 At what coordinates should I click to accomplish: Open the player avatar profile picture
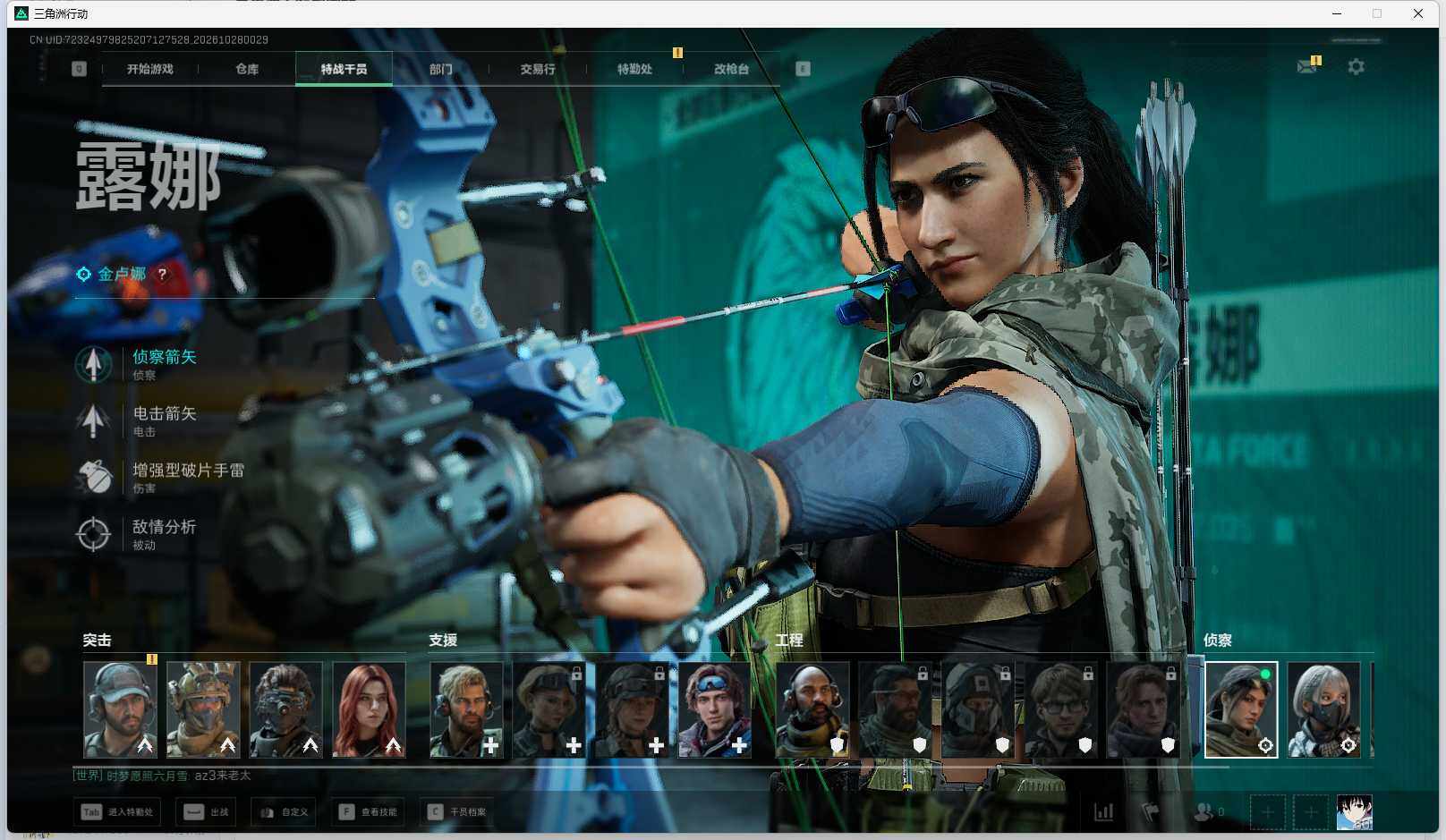(1354, 812)
